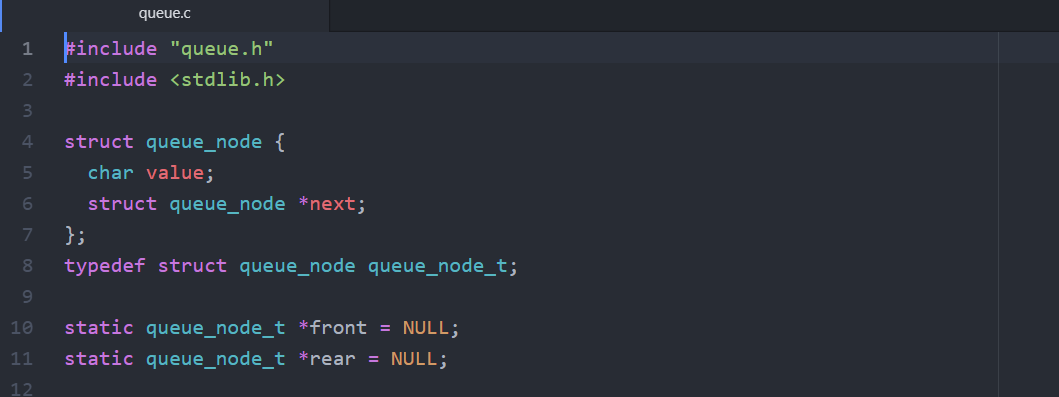Image resolution: width=1059 pixels, height=397 pixels.
Task: Place cursor on <stdlib.h> include
Action: tap(227, 80)
